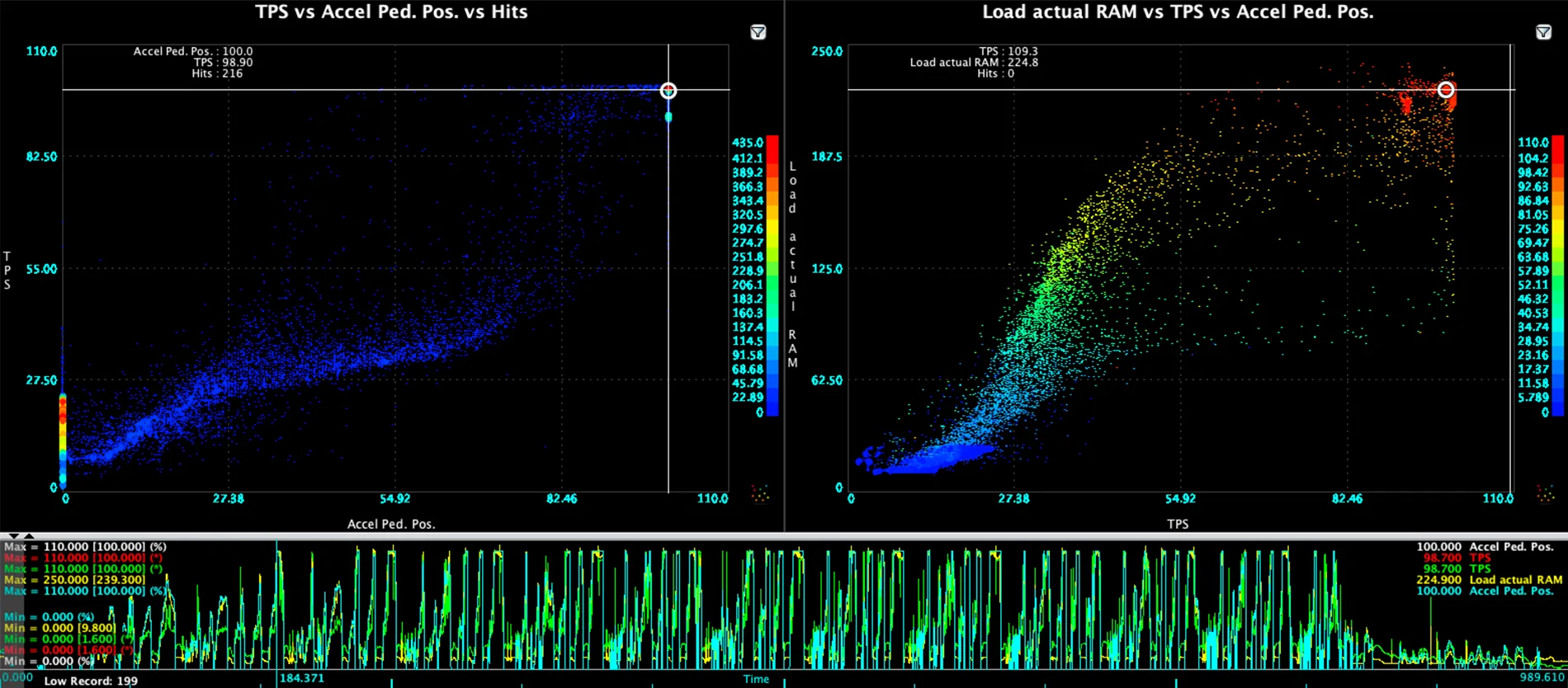Click the '27.38' x-axis value on right plot
This screenshot has width=1568, height=688.
tap(1013, 498)
